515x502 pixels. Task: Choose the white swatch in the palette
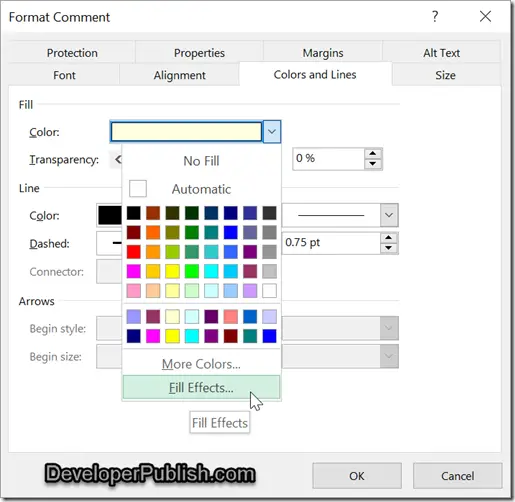coord(269,291)
